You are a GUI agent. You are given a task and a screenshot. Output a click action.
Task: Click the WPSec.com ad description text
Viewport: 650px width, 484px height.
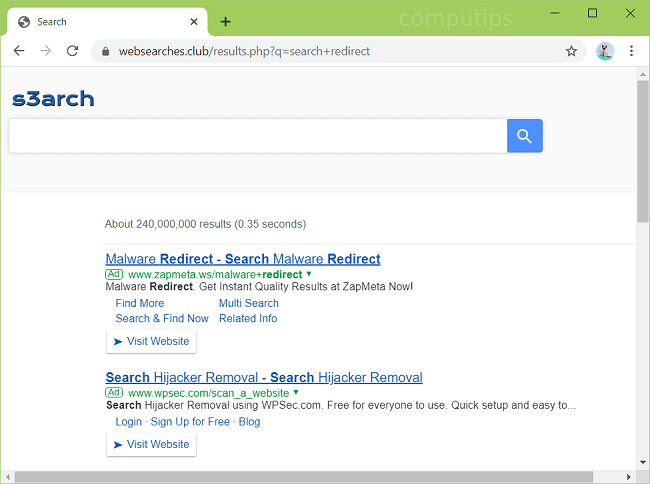coord(341,405)
